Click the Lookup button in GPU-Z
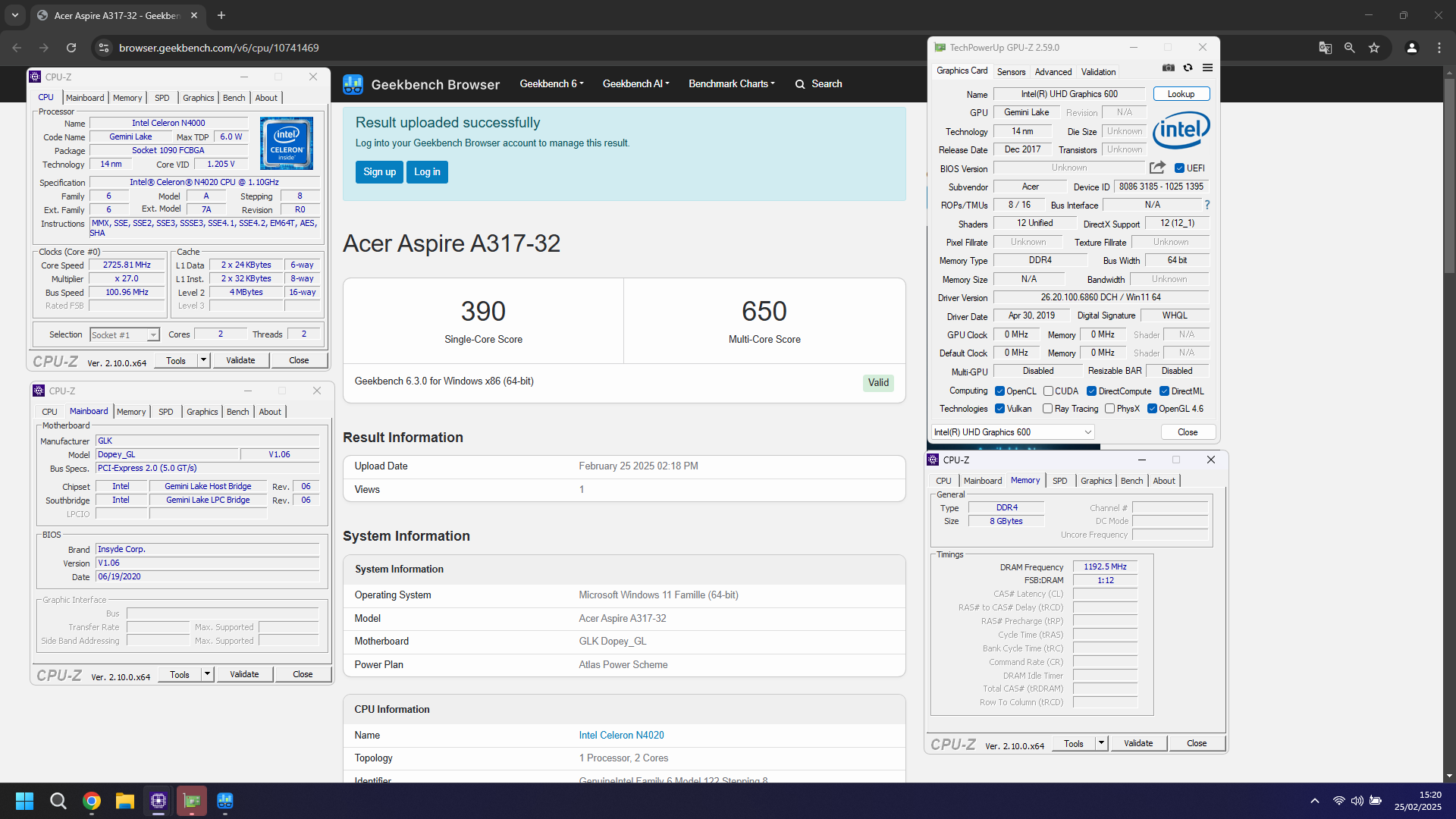 (x=1181, y=94)
